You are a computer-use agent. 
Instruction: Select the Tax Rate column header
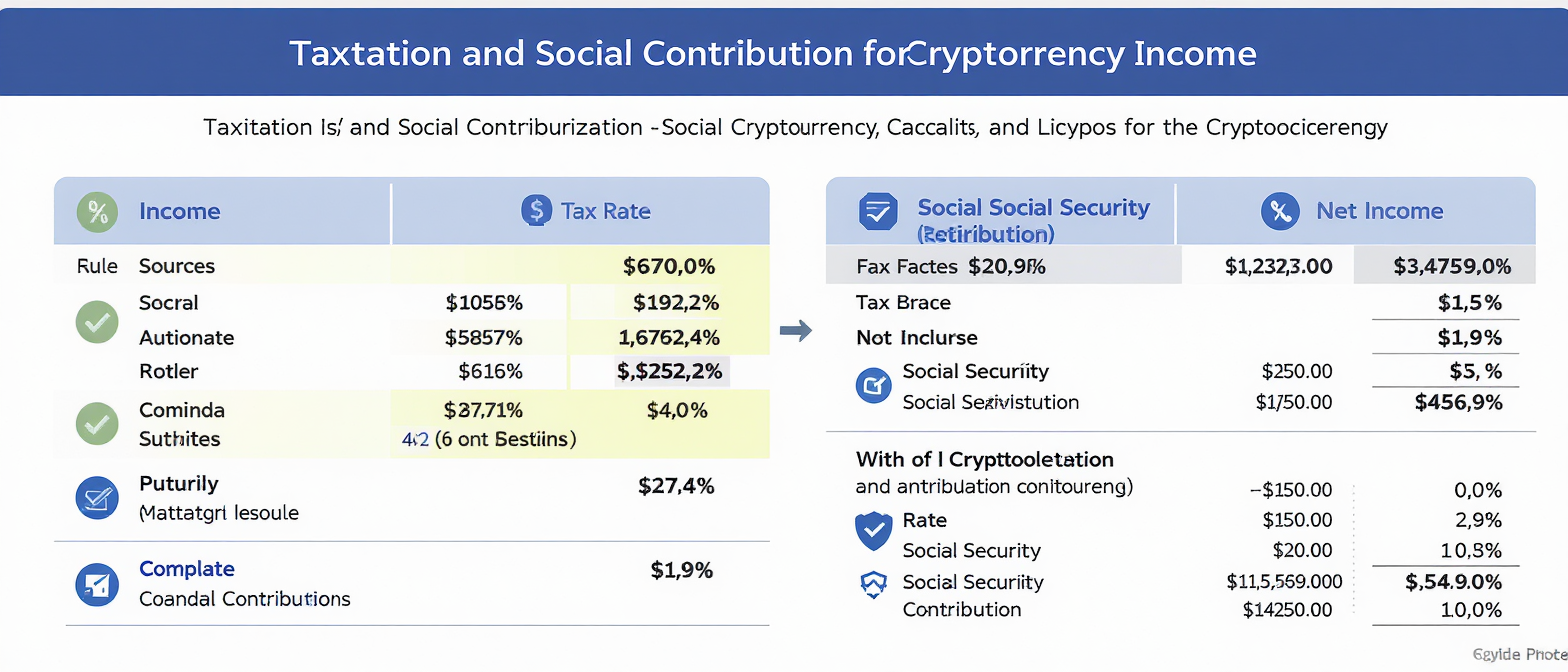pyautogui.click(x=605, y=211)
